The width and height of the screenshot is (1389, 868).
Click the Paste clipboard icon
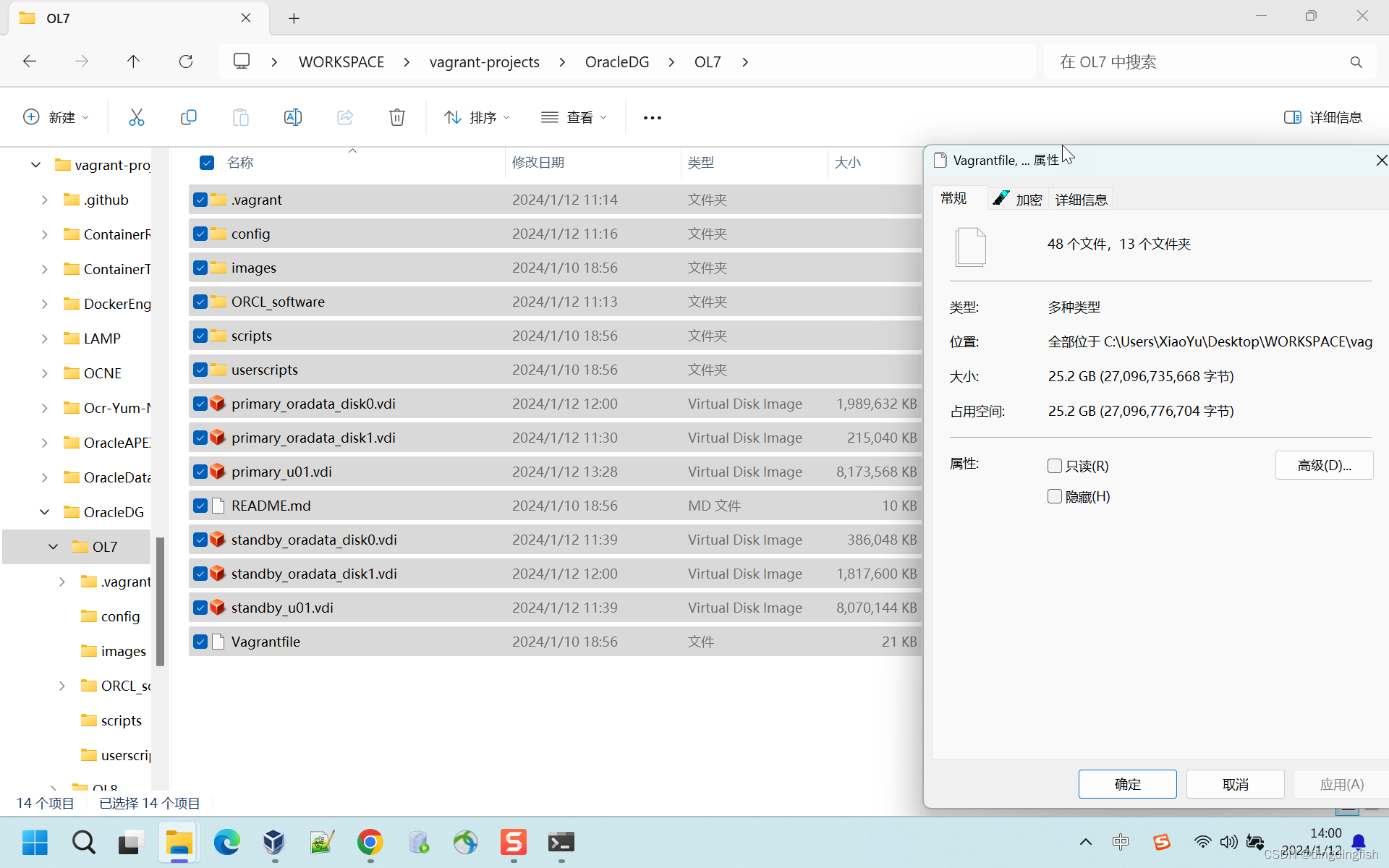coord(241,117)
